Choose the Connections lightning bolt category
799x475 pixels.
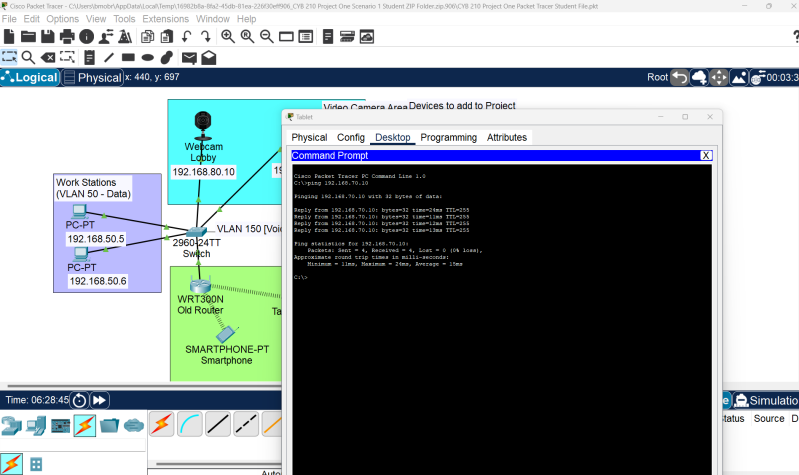click(85, 426)
